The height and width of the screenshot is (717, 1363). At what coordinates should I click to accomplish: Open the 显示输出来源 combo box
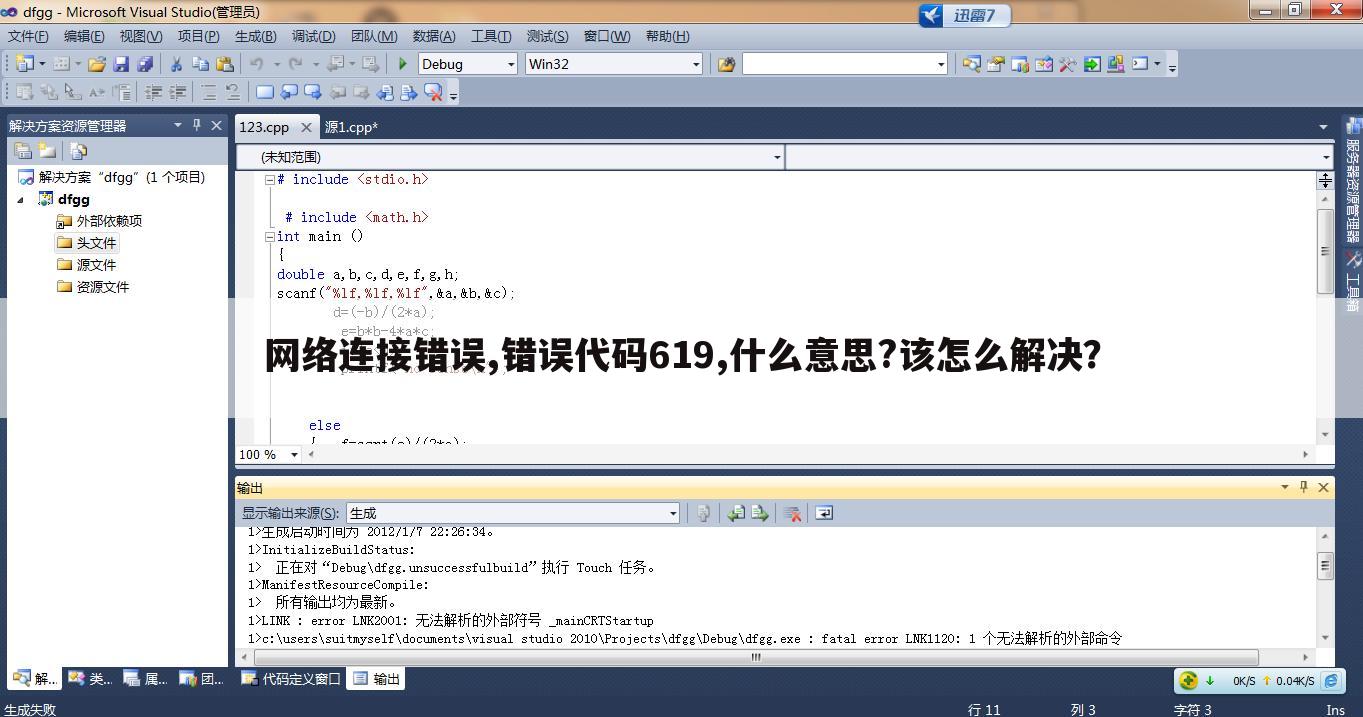512,513
